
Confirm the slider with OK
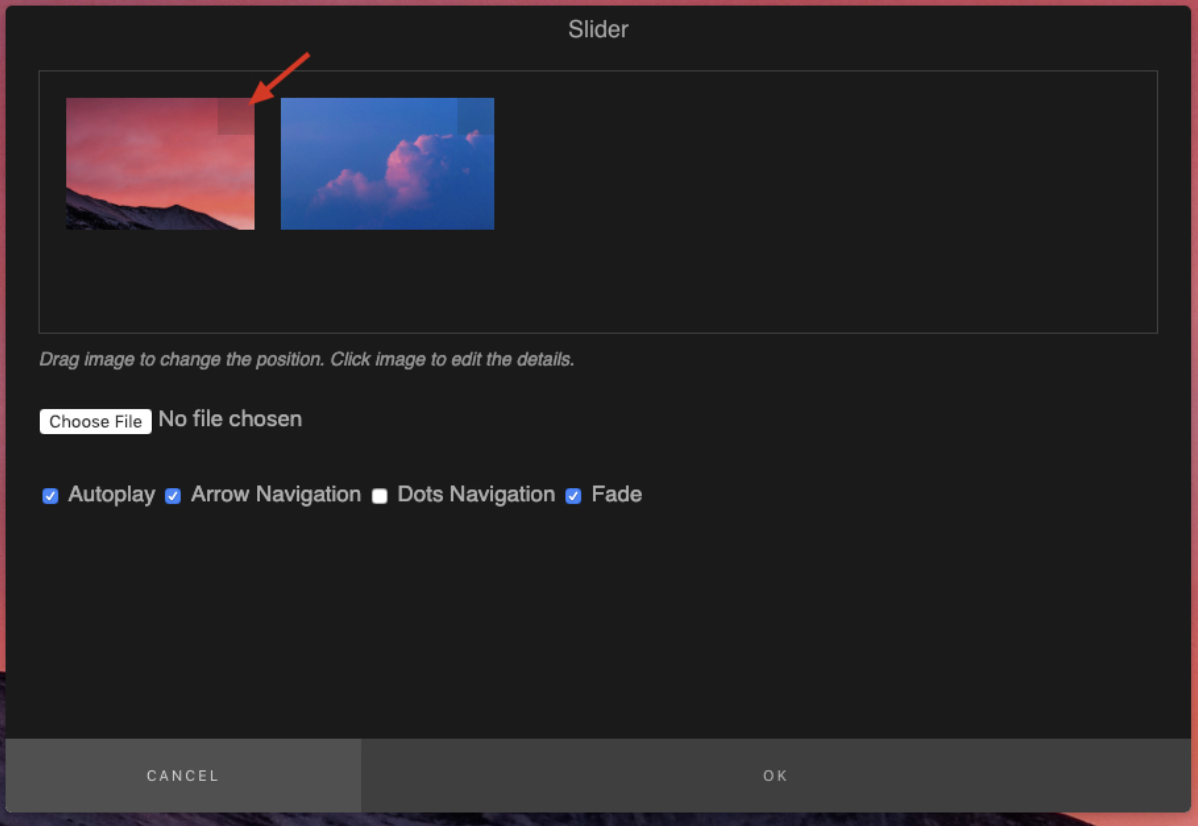tap(775, 775)
